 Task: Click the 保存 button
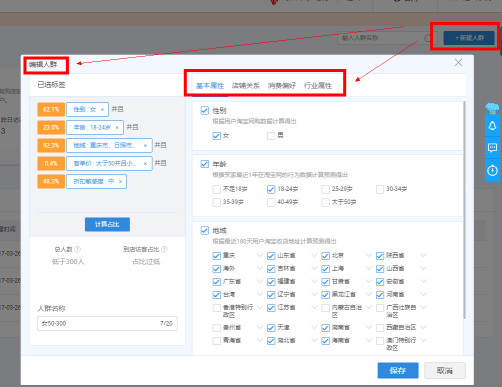[x=398, y=370]
